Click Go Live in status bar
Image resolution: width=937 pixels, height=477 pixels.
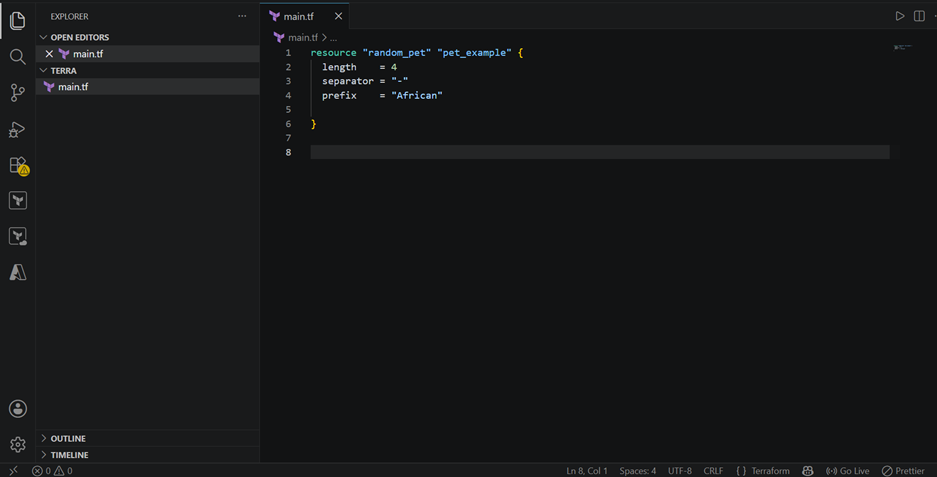tap(847, 470)
